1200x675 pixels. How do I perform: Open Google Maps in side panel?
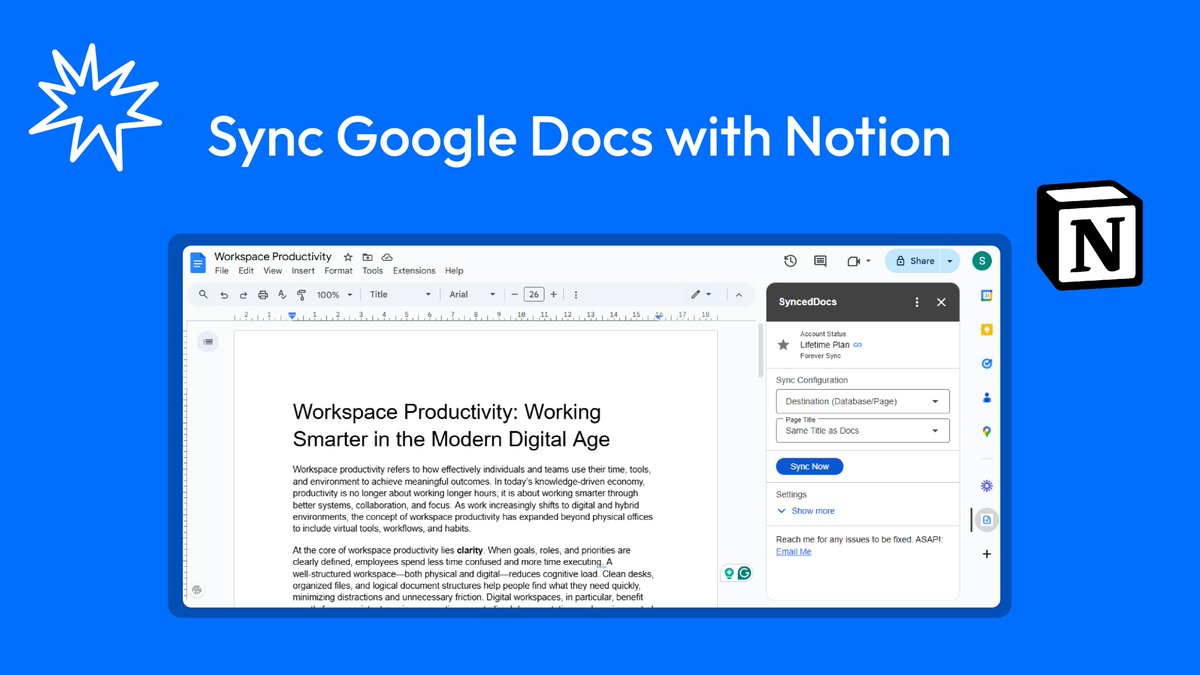click(986, 432)
